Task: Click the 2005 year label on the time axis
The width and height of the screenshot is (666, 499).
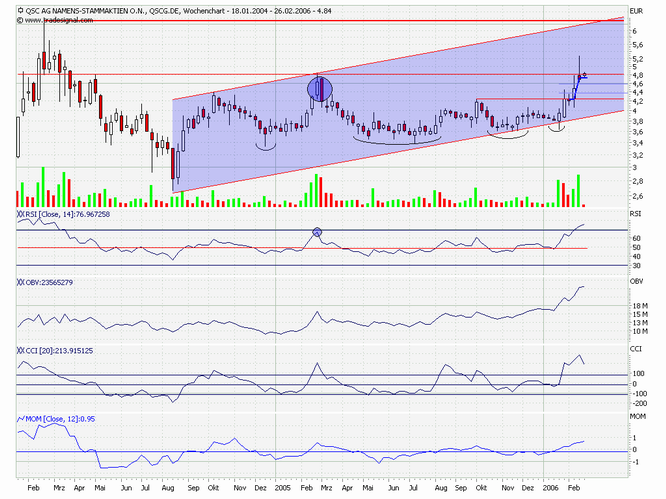Action: tap(283, 488)
